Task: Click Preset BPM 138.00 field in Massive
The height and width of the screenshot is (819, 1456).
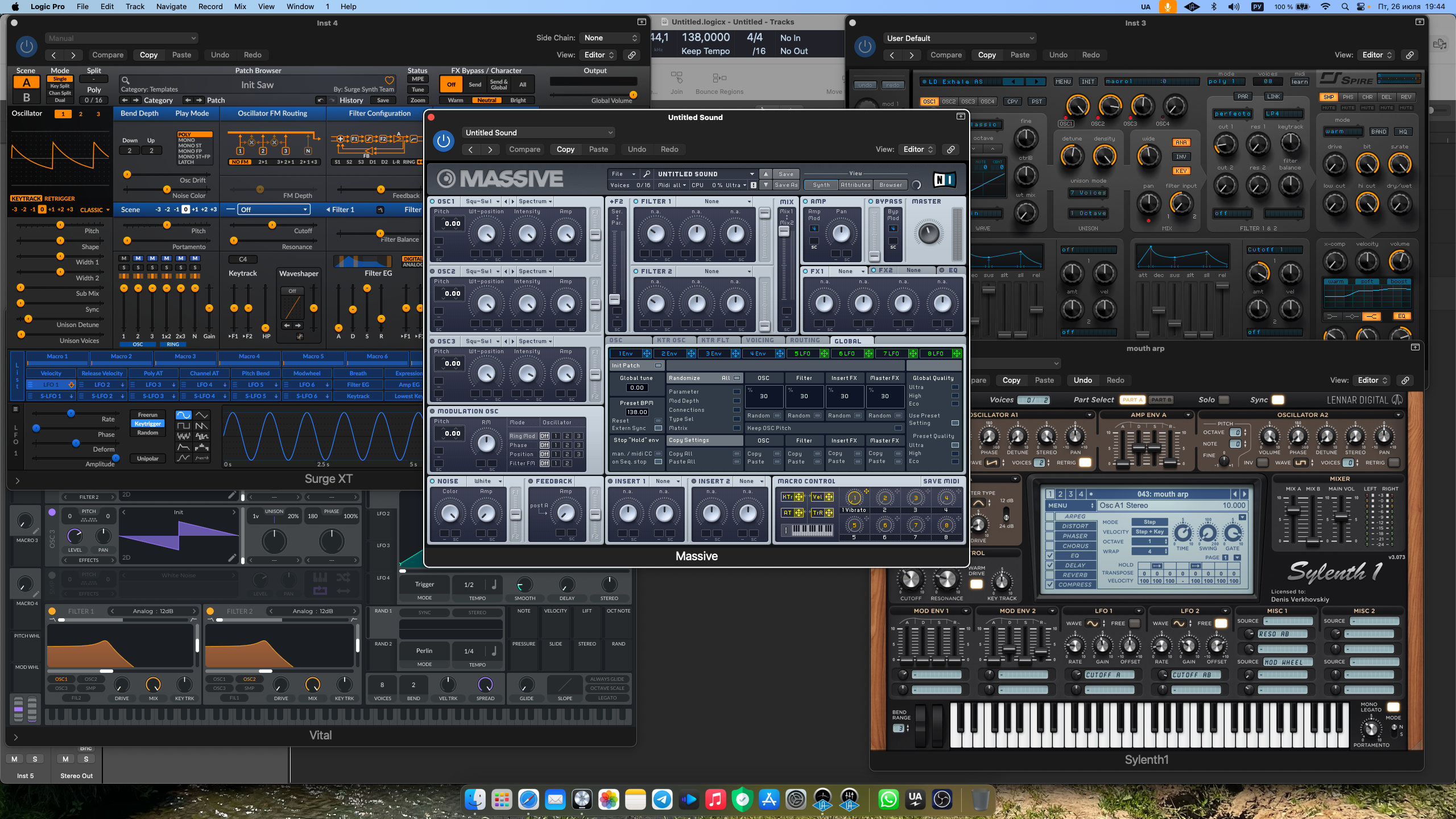Action: [636, 412]
